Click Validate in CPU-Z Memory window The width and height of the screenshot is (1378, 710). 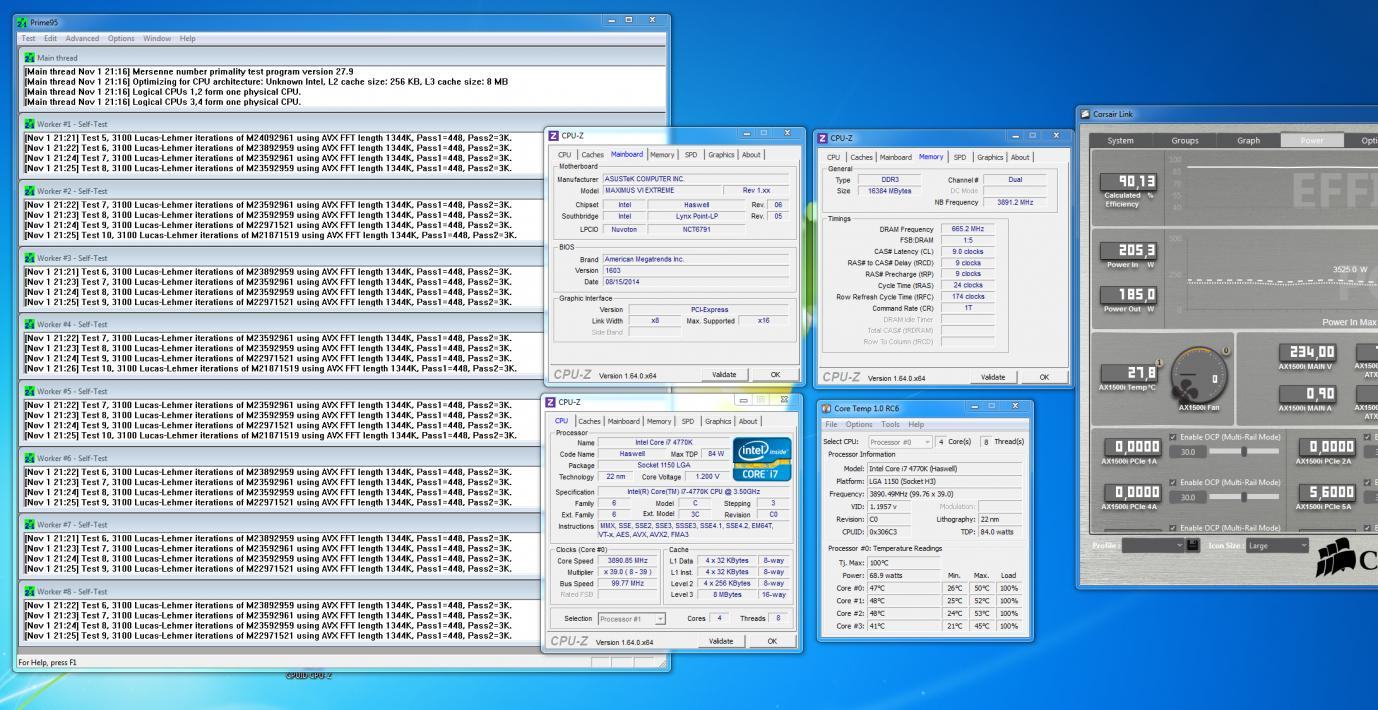pos(993,377)
